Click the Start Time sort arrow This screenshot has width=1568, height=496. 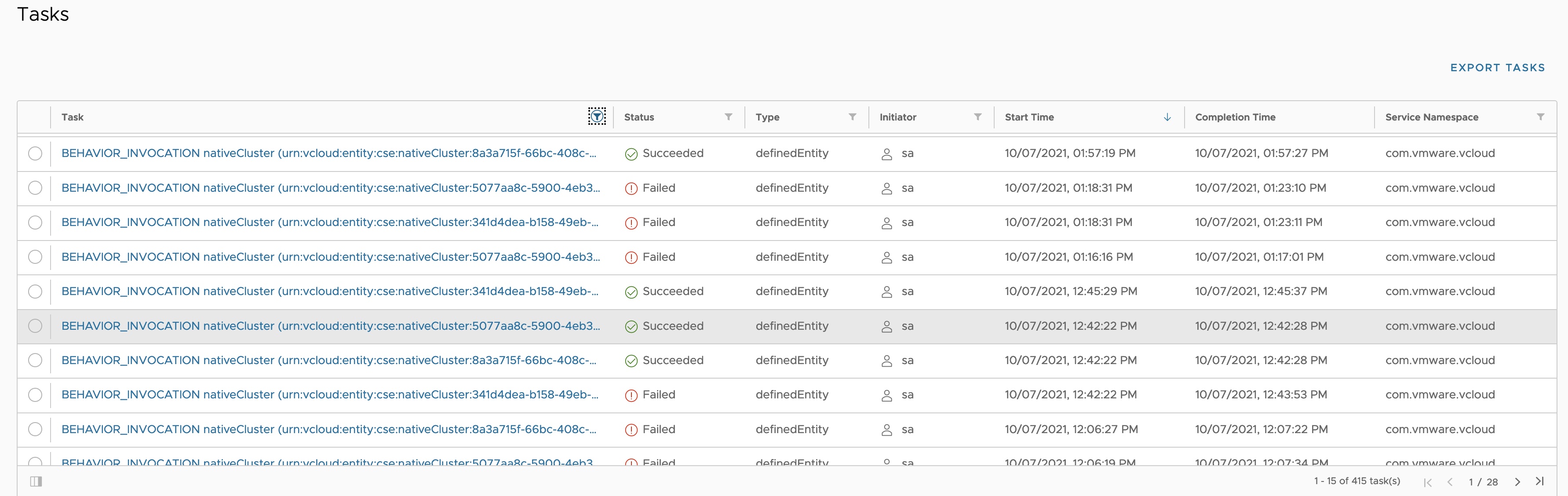point(1167,117)
